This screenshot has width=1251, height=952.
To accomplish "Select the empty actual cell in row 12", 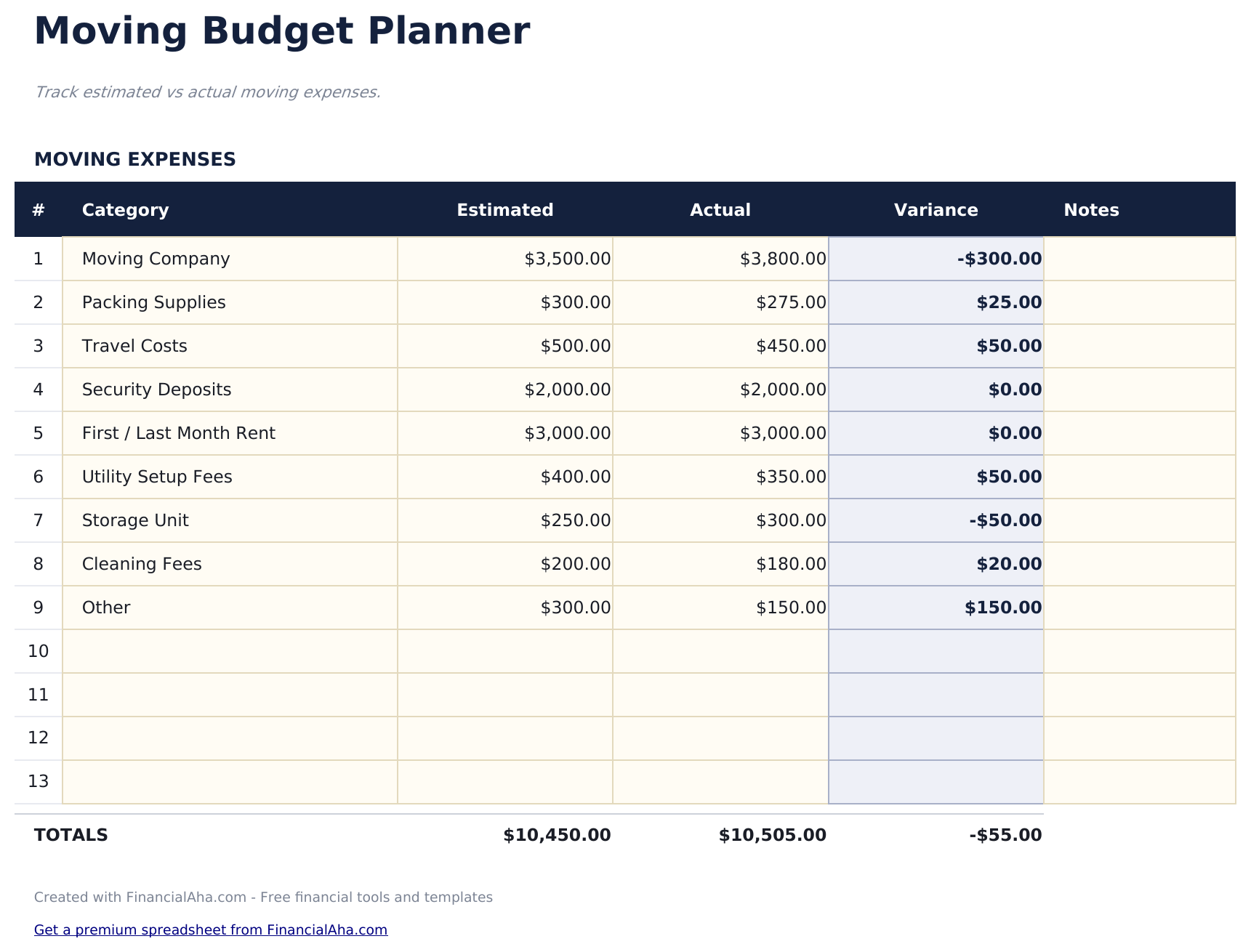I will [720, 738].
